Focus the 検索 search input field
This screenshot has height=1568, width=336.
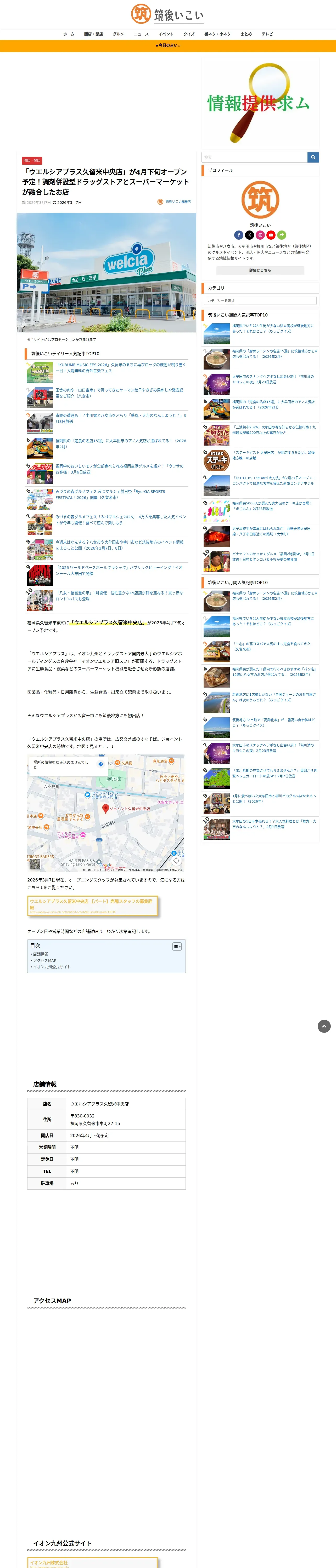pos(254,157)
